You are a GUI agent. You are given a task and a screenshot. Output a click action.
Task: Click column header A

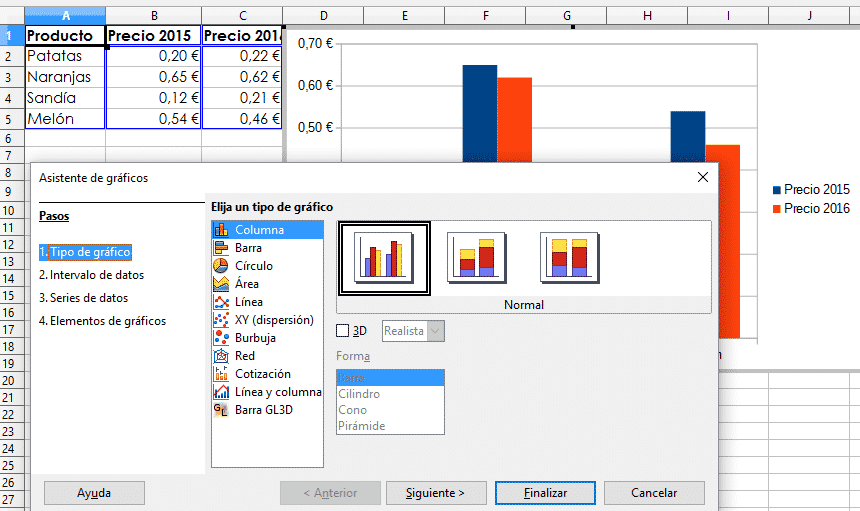click(x=65, y=16)
